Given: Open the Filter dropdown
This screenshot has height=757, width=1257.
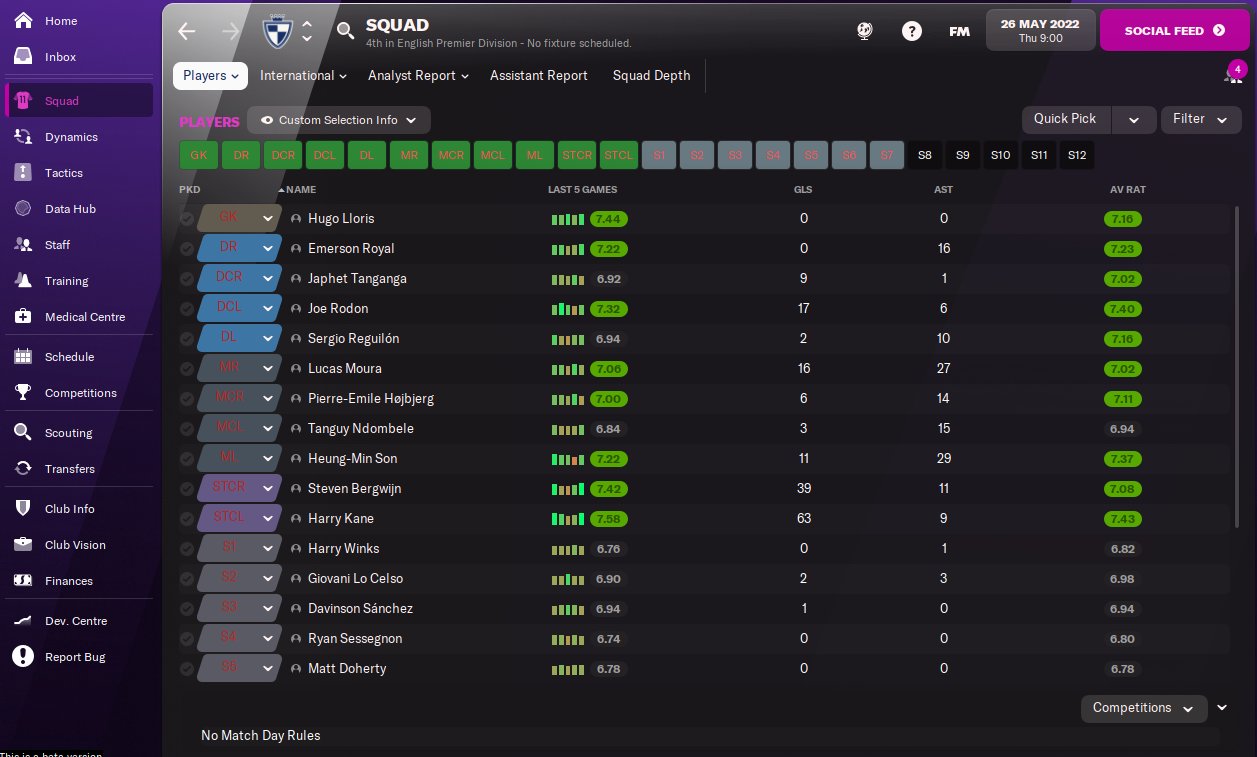Looking at the screenshot, I should click(1201, 119).
